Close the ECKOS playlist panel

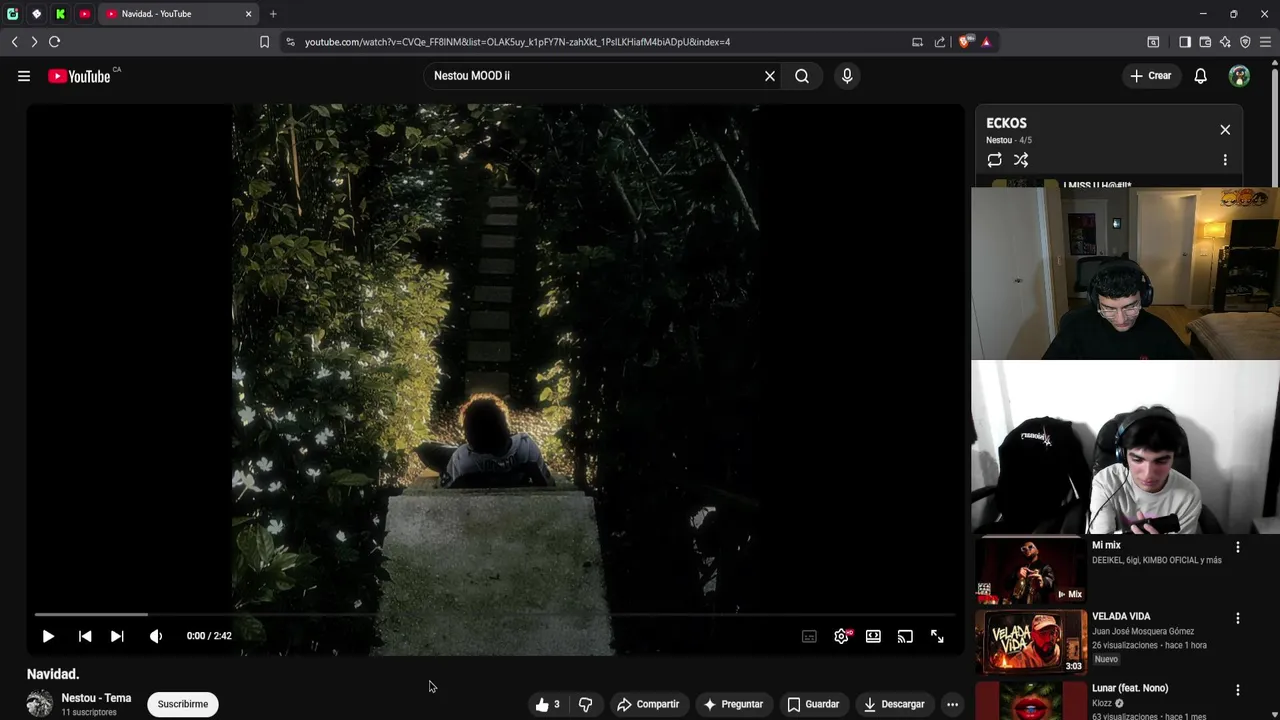click(x=1225, y=130)
